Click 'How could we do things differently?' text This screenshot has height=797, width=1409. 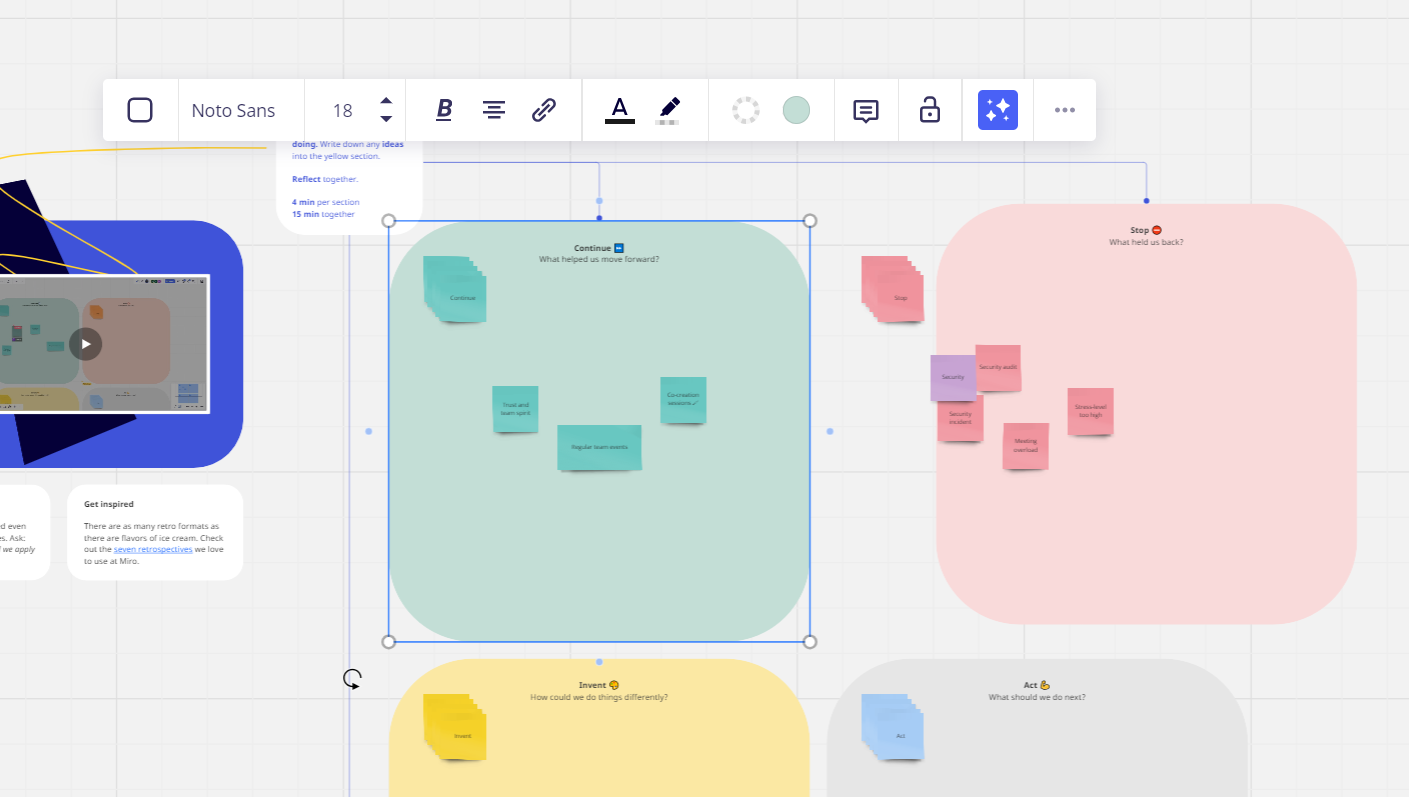599,697
